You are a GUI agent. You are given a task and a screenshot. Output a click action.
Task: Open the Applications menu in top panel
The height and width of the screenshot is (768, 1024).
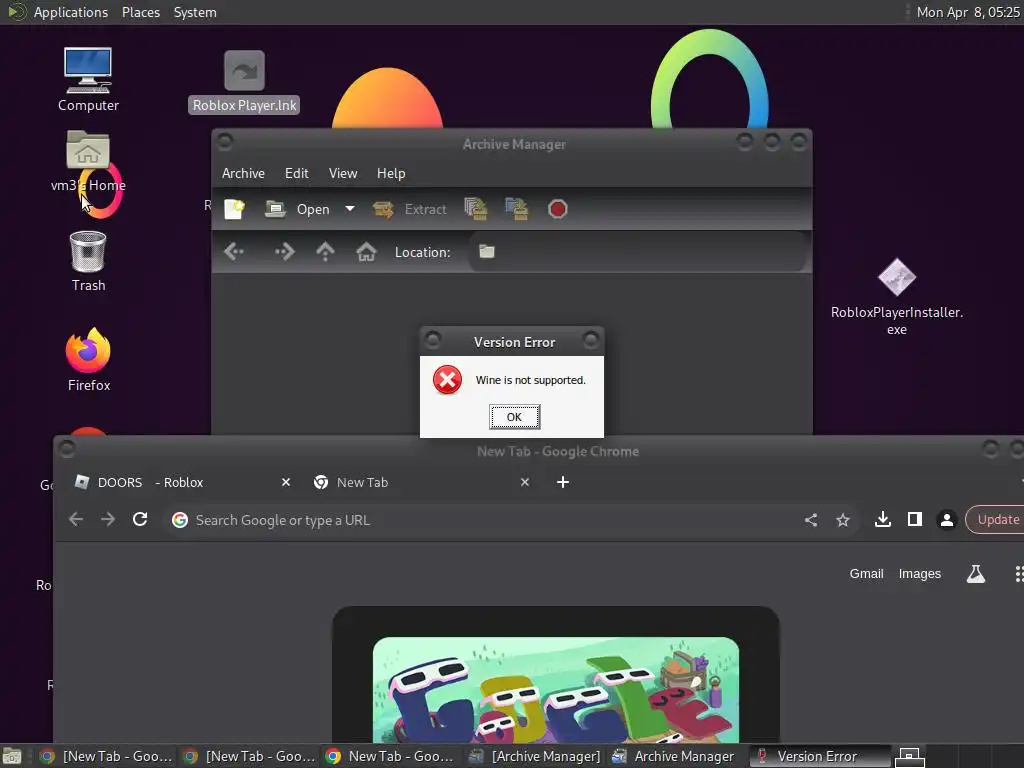point(71,12)
